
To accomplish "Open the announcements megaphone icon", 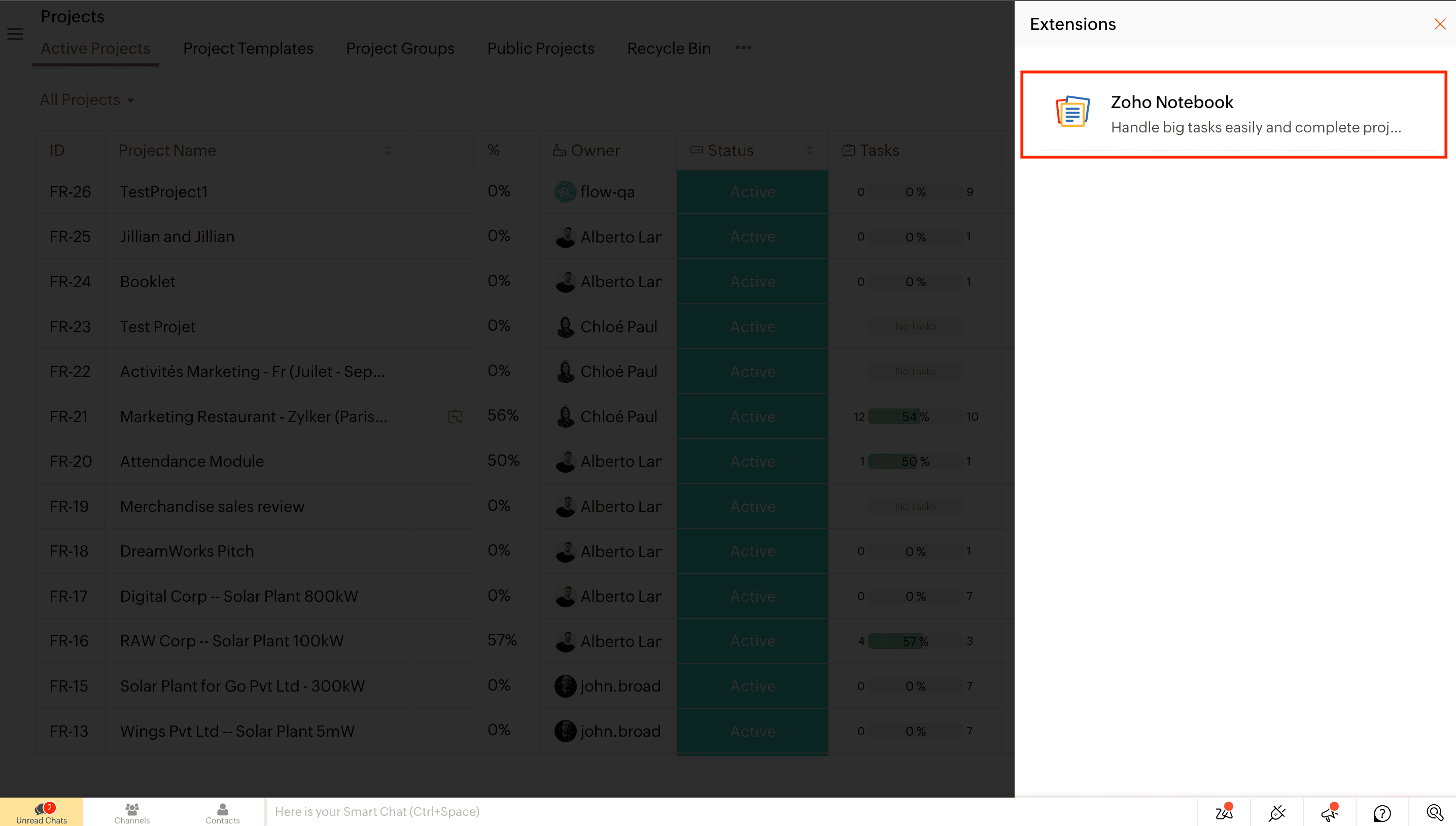I will point(1330,812).
